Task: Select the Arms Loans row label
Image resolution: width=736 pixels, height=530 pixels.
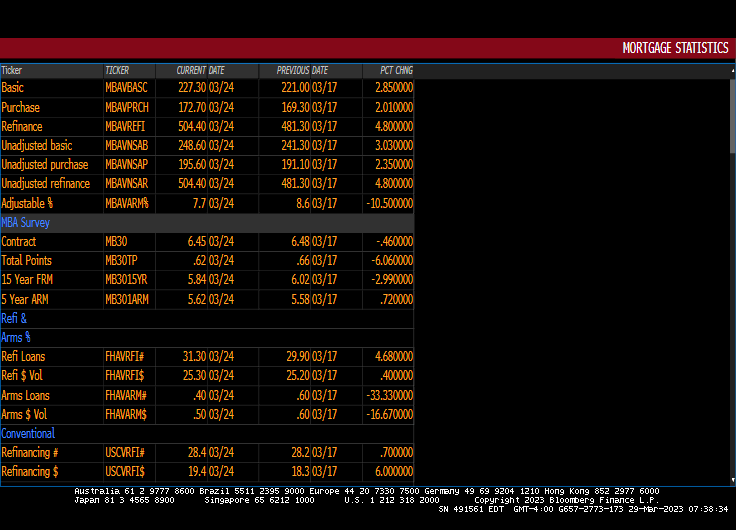Action: [25, 396]
